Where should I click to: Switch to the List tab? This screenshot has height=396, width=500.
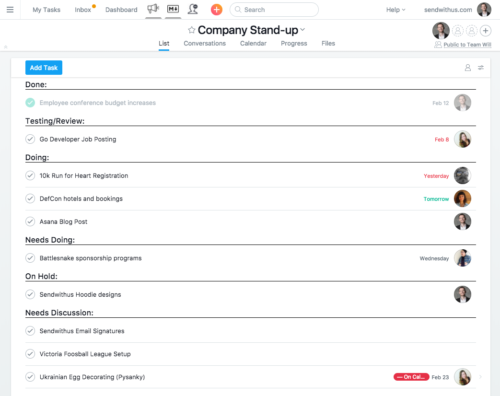click(164, 43)
